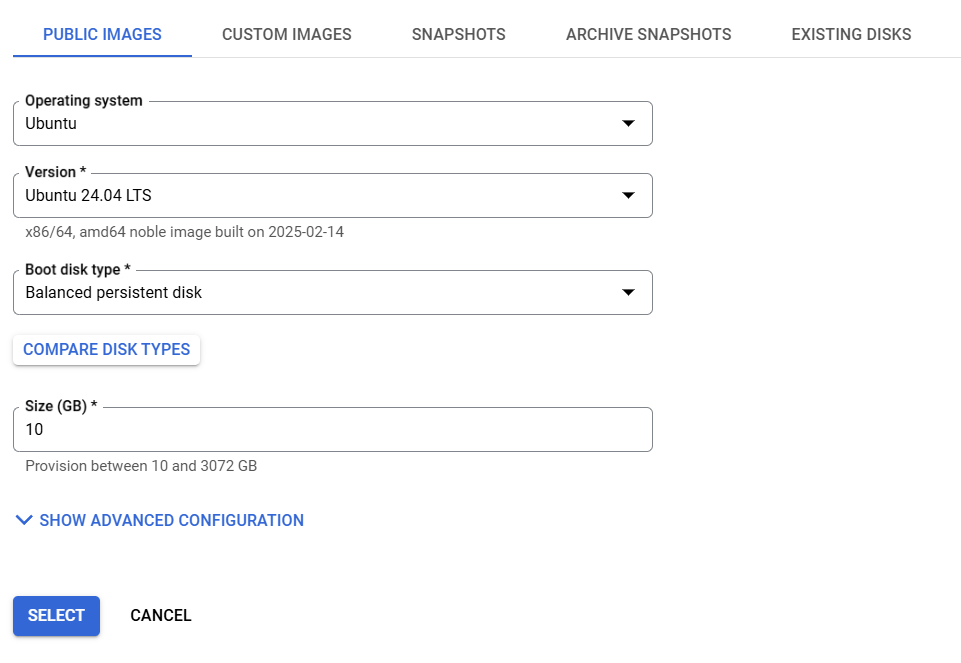Click the Balanced persistent disk selection text

(113, 292)
